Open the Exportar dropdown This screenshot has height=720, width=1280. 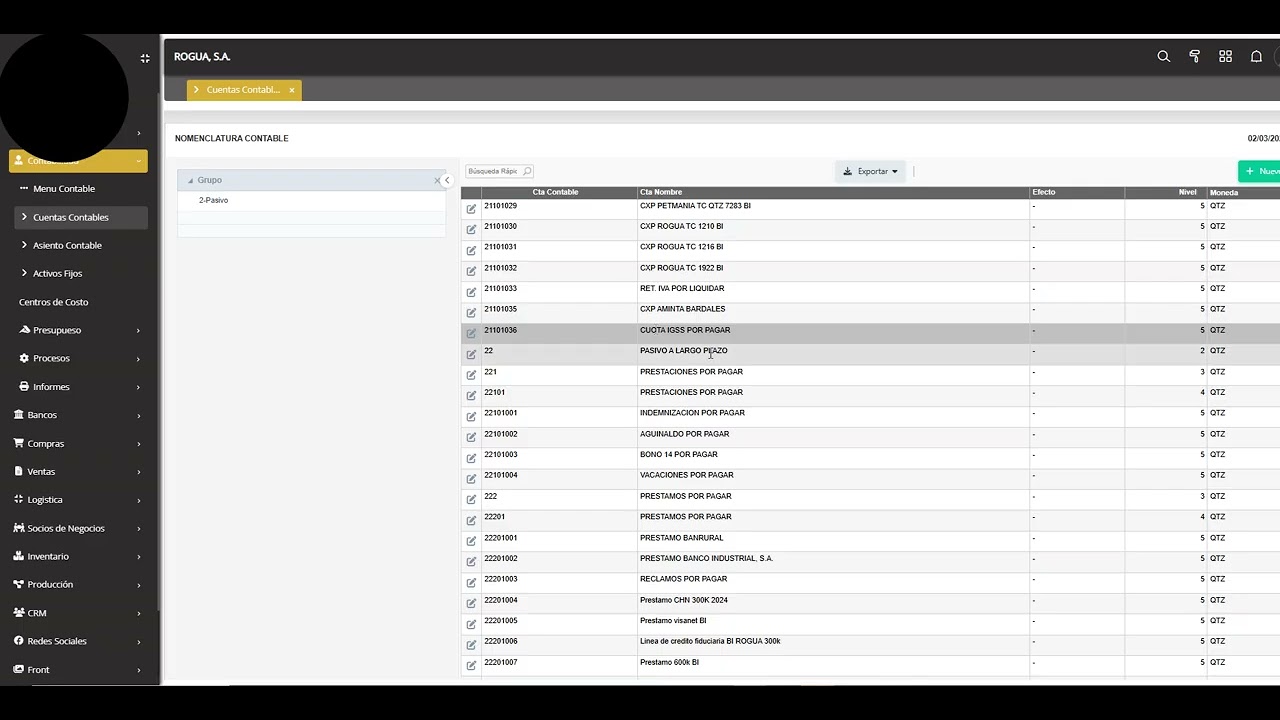click(870, 171)
